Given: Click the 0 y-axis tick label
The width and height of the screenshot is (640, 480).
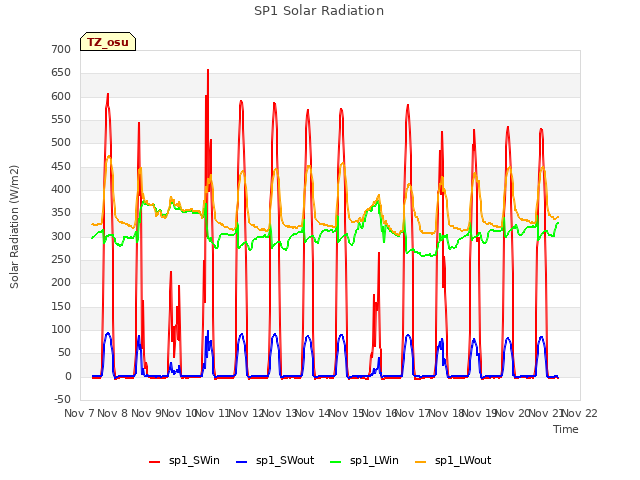Looking at the screenshot, I should pos(68,377).
